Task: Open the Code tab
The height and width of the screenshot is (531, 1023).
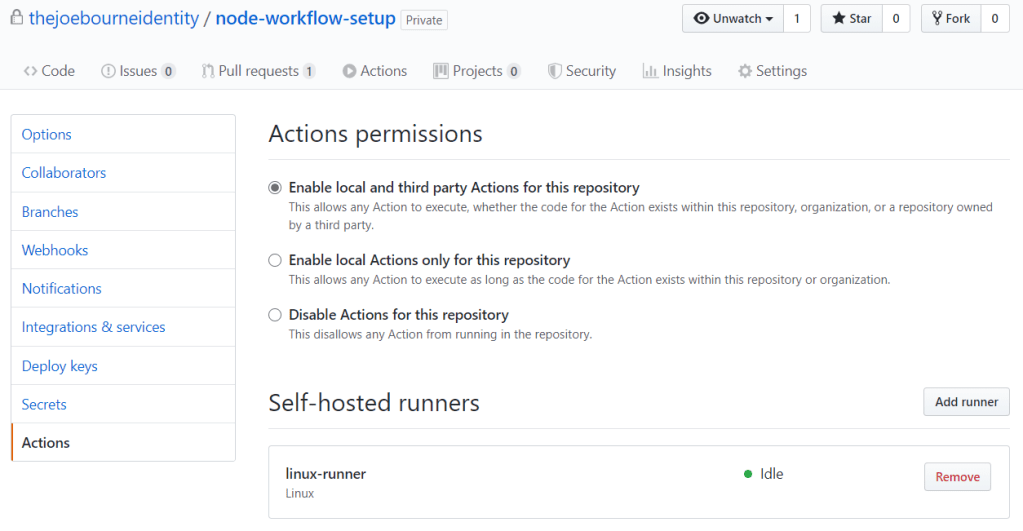Action: tap(49, 71)
